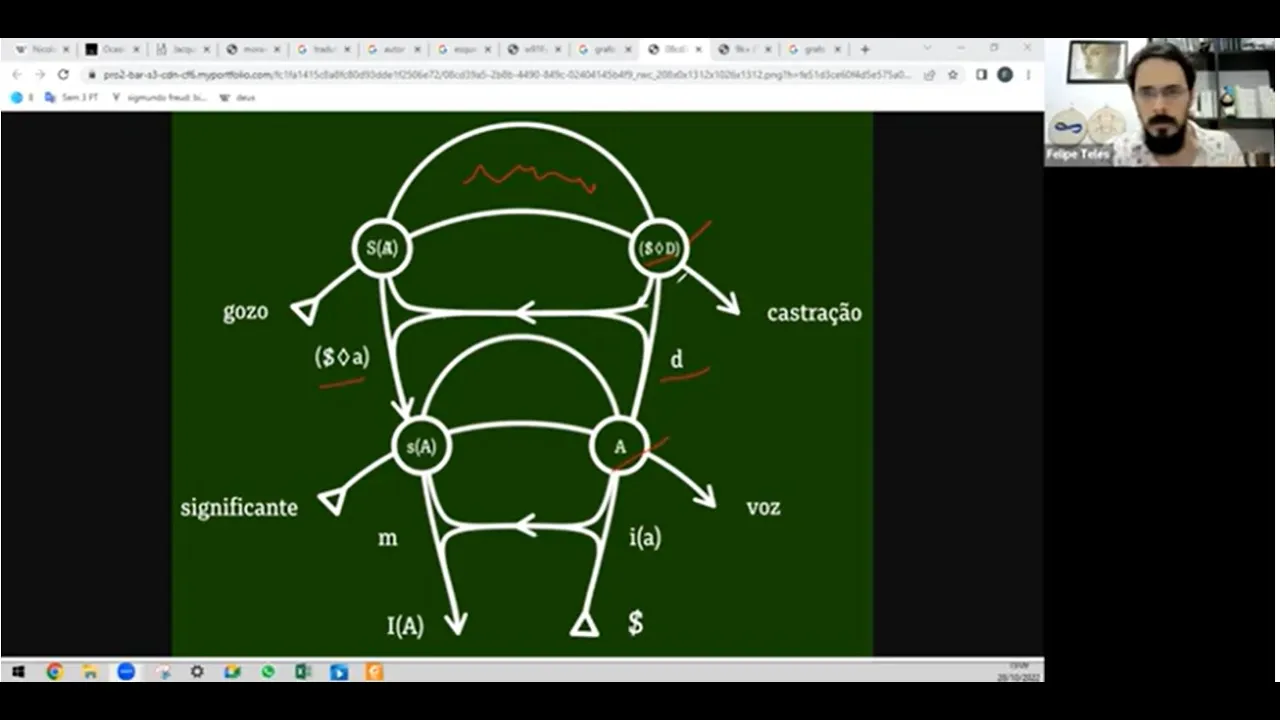Click the address bar URL
This screenshot has width=1280, height=720.
point(506,75)
